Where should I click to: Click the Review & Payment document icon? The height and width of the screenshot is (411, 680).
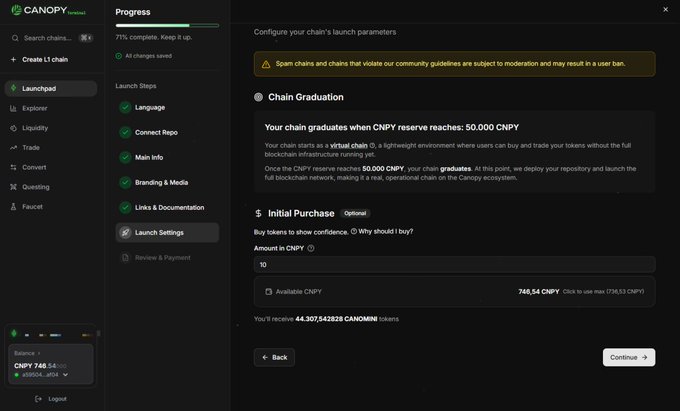(125, 258)
